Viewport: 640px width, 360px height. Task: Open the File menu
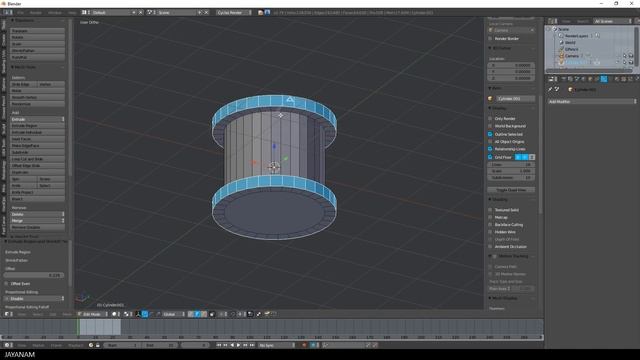[x=20, y=12]
